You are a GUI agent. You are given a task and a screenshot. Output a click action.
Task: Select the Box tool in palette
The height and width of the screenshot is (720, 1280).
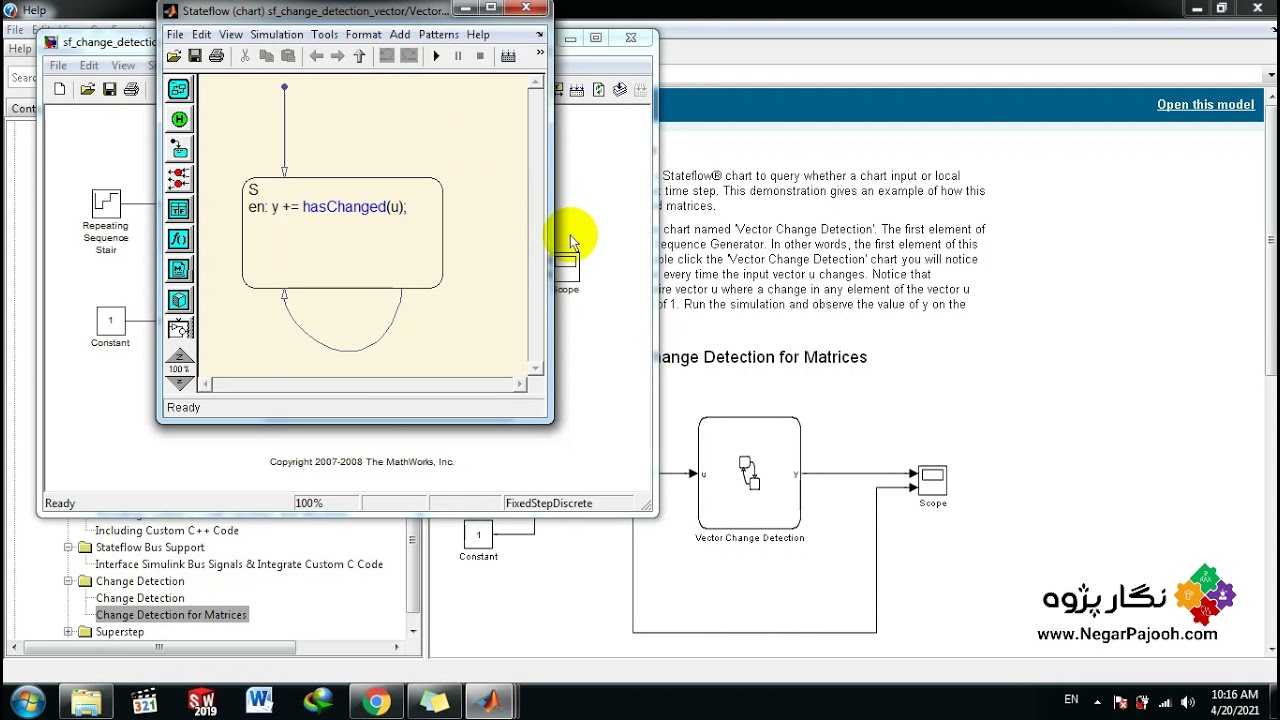coord(179,299)
